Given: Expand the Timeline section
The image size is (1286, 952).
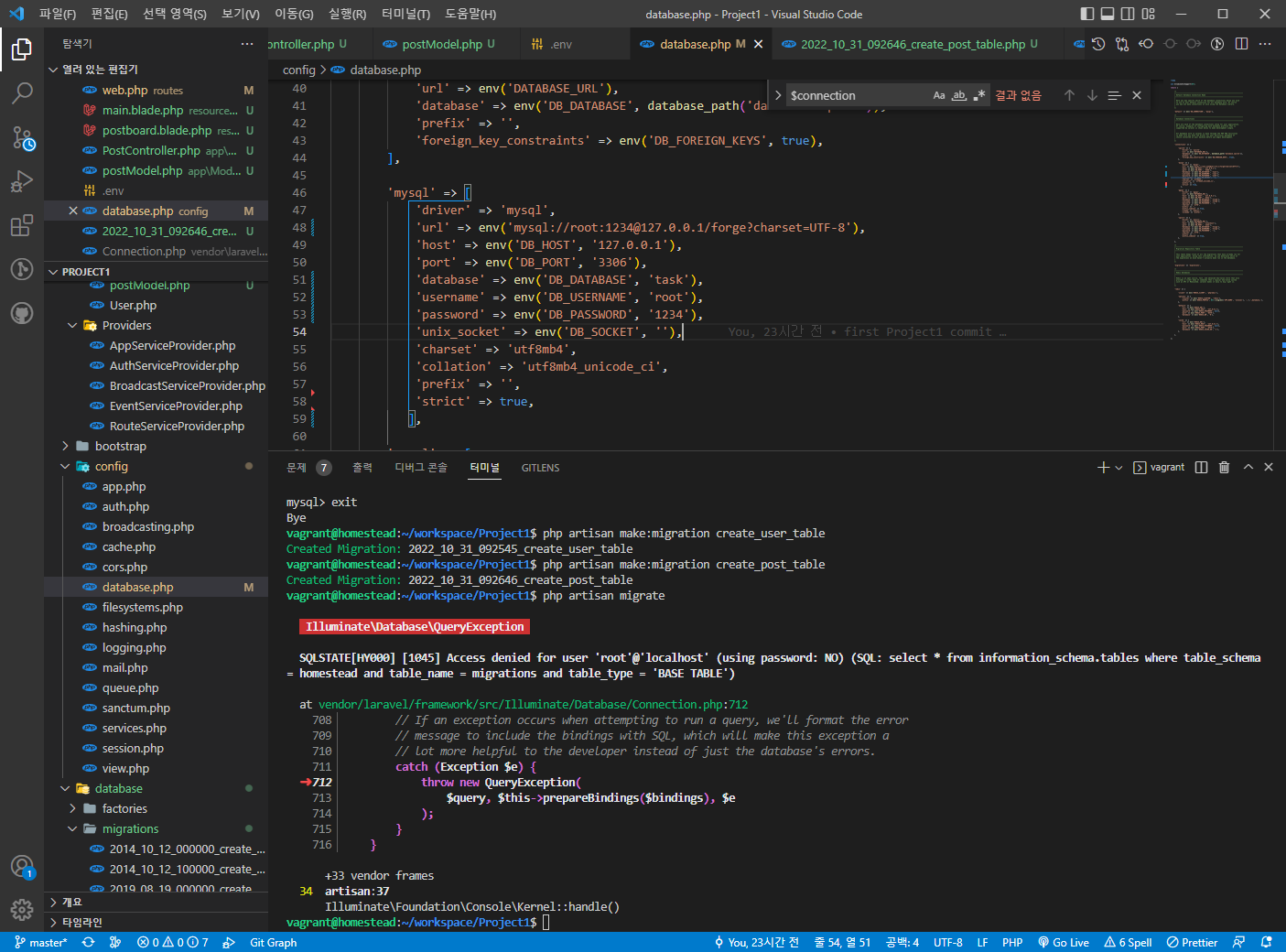Looking at the screenshot, I should pyautogui.click(x=156, y=923).
